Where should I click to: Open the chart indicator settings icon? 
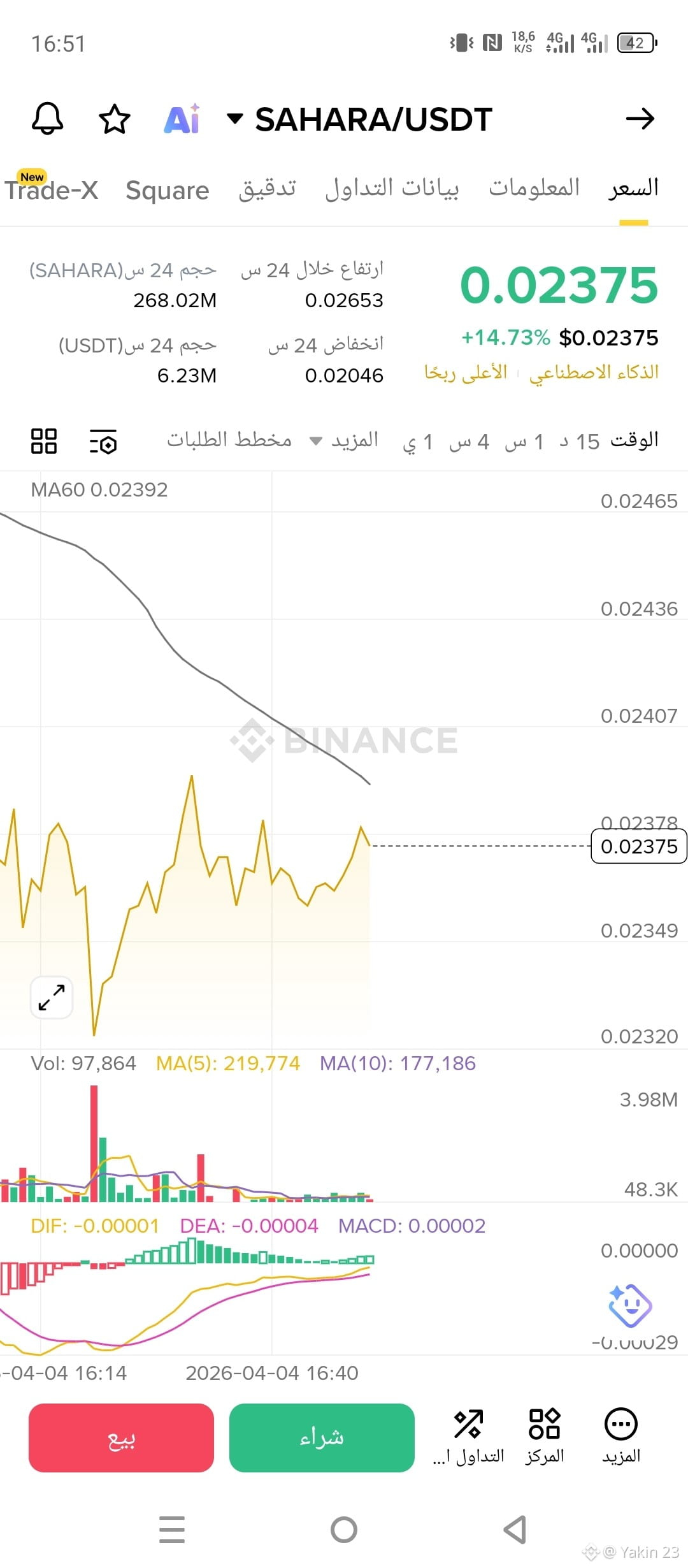pos(103,442)
